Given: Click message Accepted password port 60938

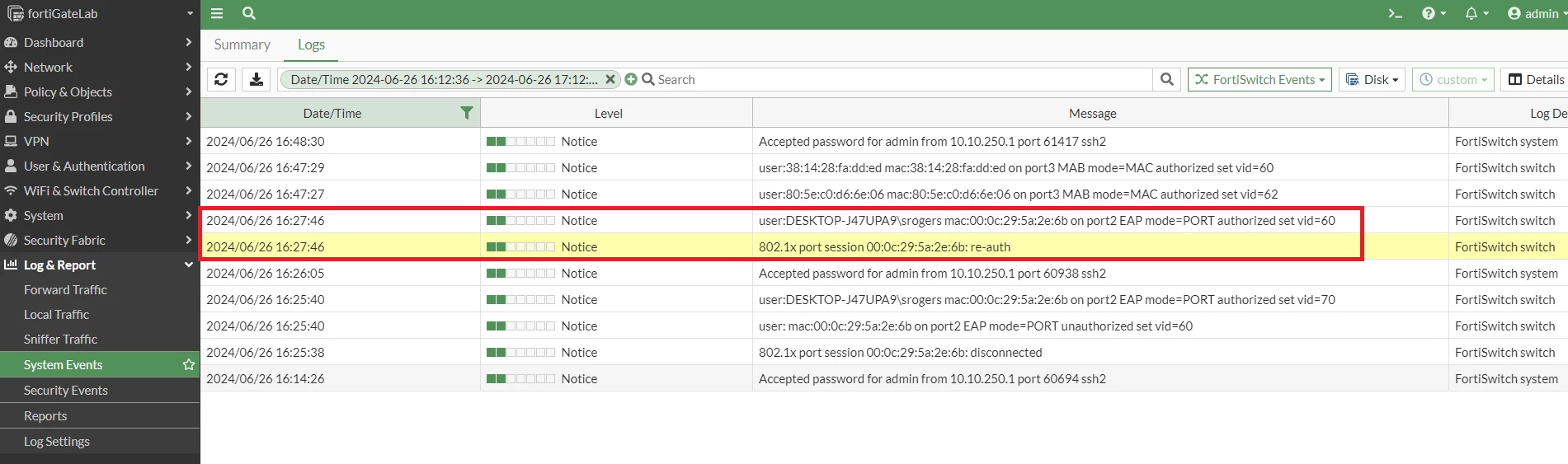Looking at the screenshot, I should coord(932,273).
